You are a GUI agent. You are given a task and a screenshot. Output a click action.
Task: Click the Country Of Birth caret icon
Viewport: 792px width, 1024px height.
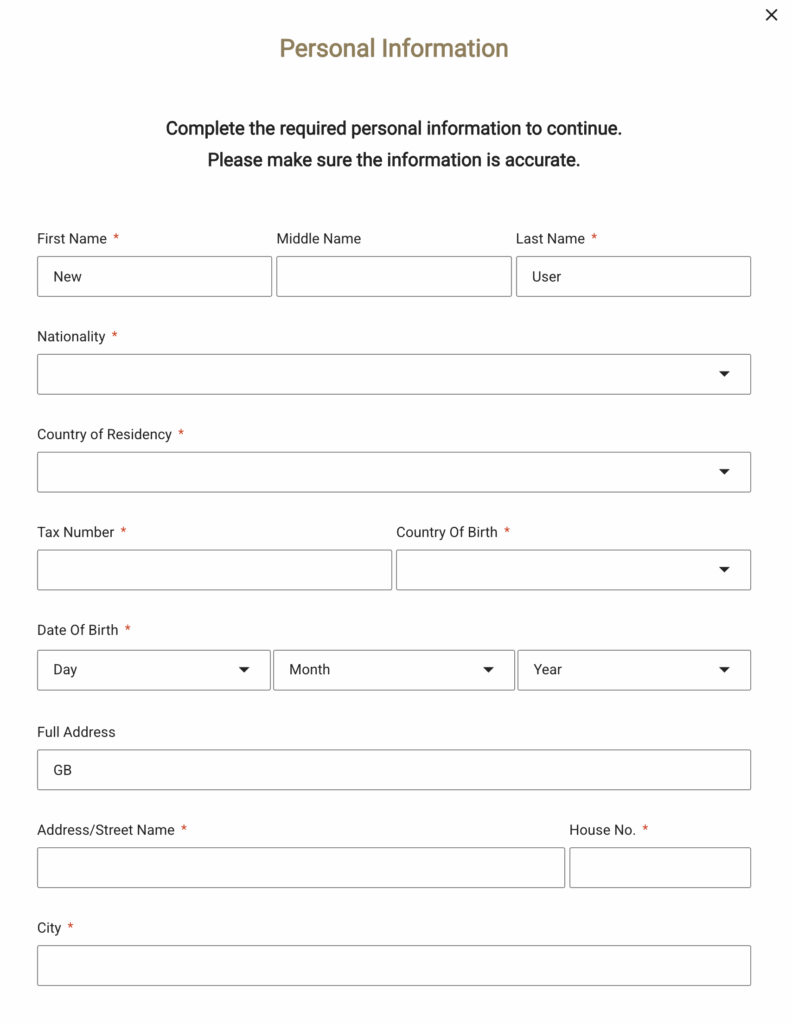[x=724, y=570]
